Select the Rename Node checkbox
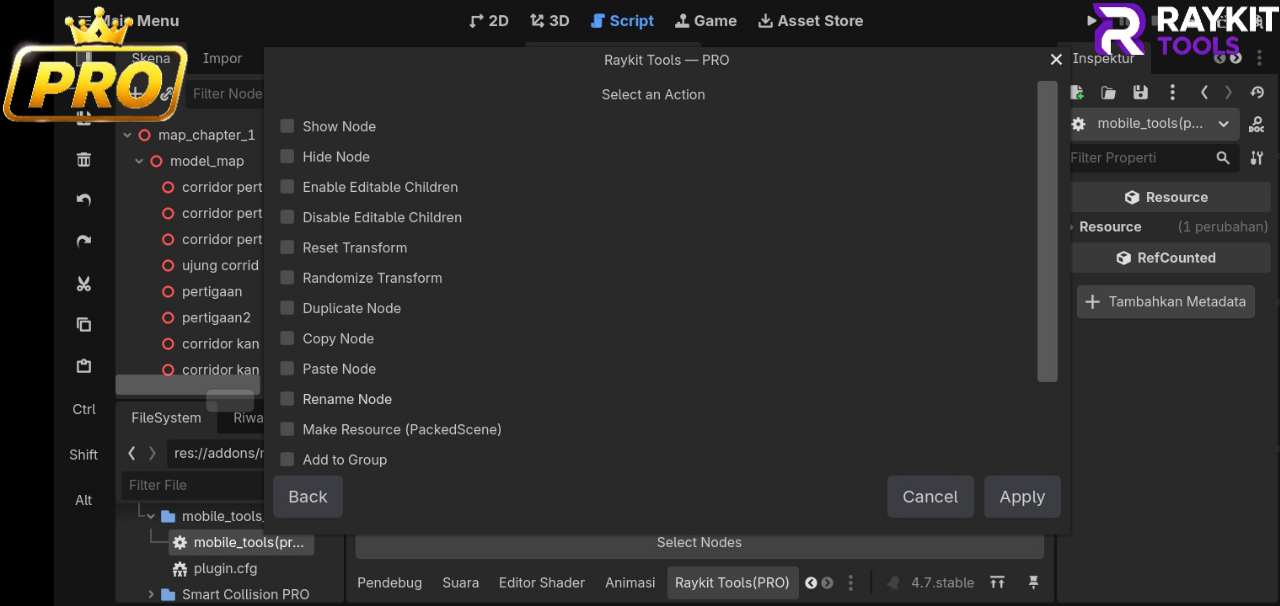Image resolution: width=1280 pixels, height=606 pixels. point(287,398)
